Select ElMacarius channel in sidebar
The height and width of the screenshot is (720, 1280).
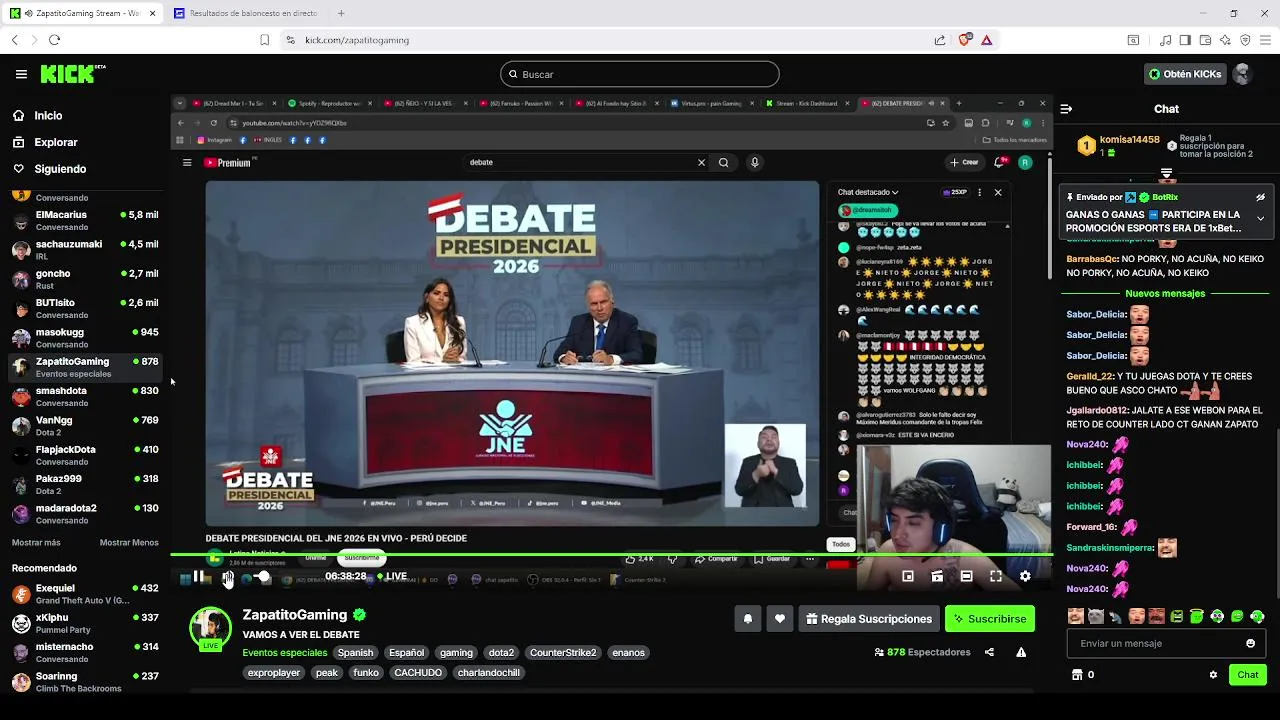click(85, 220)
